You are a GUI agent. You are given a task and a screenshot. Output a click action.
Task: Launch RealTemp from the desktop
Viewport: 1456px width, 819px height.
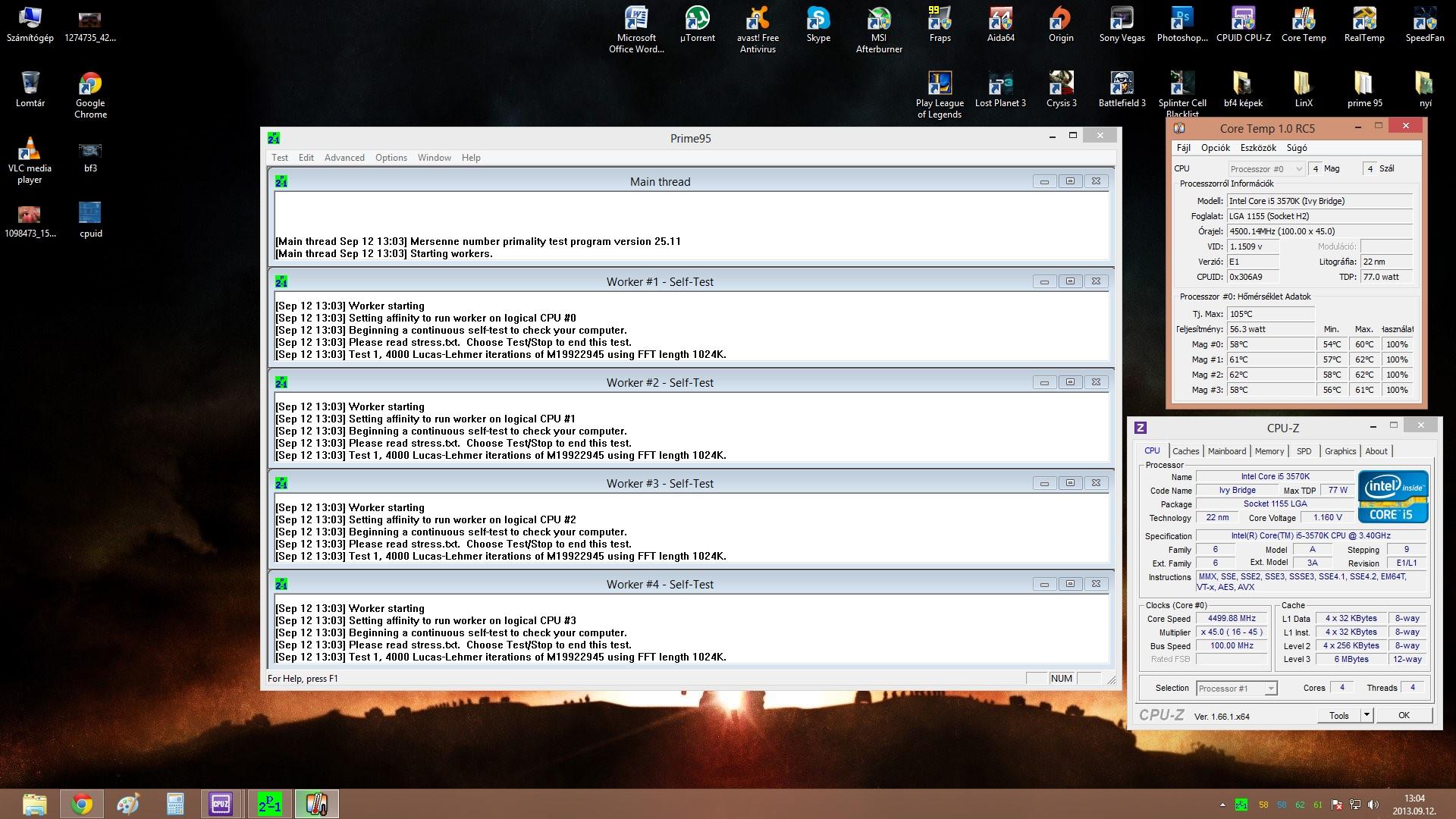pos(1364,24)
